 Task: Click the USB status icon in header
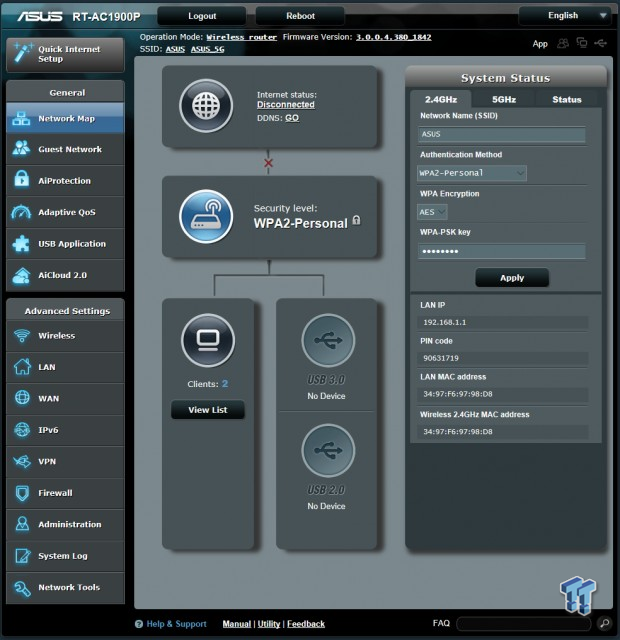[600, 43]
